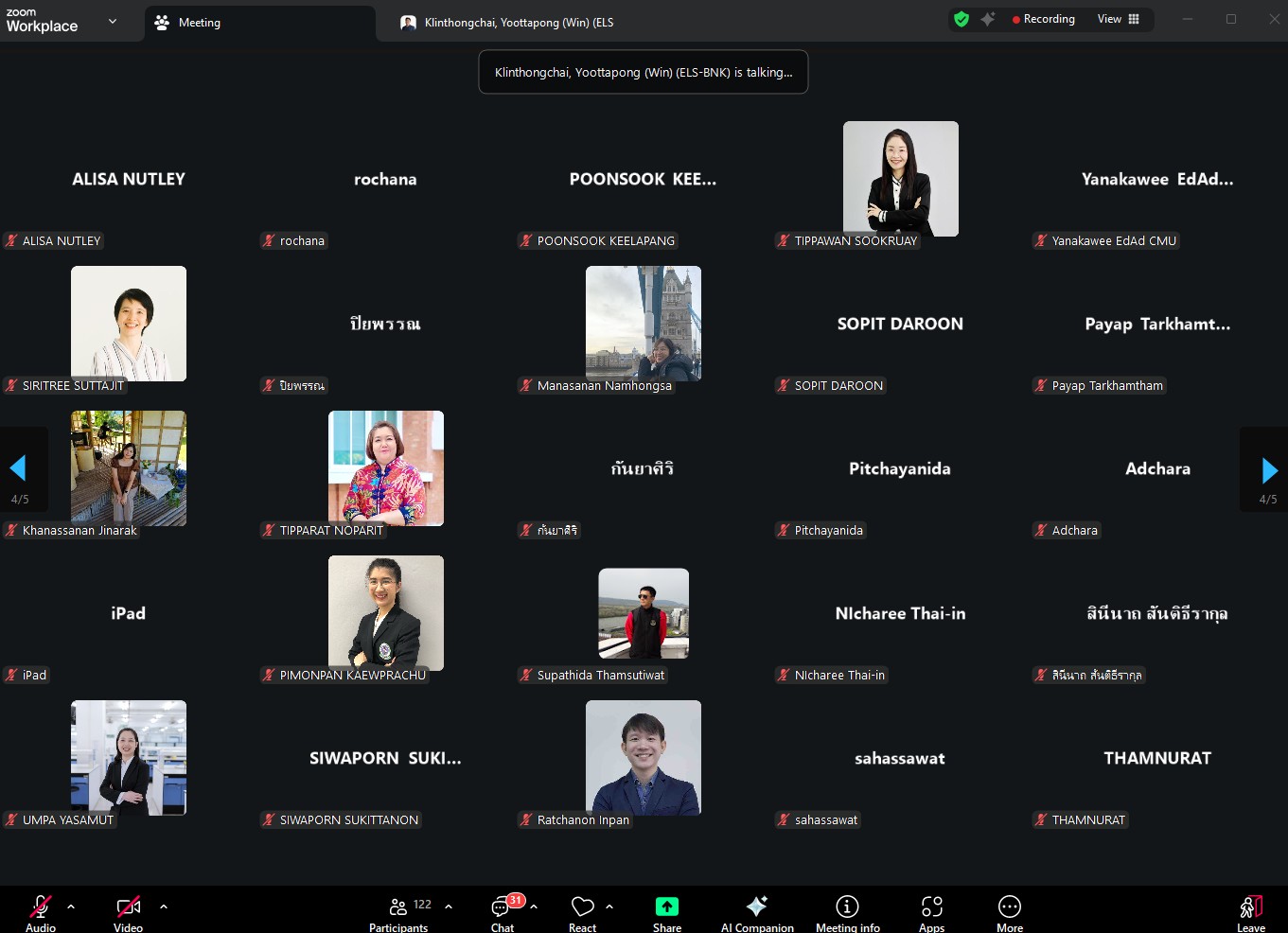Open Meeting info
1288x933 pixels.
(x=847, y=912)
